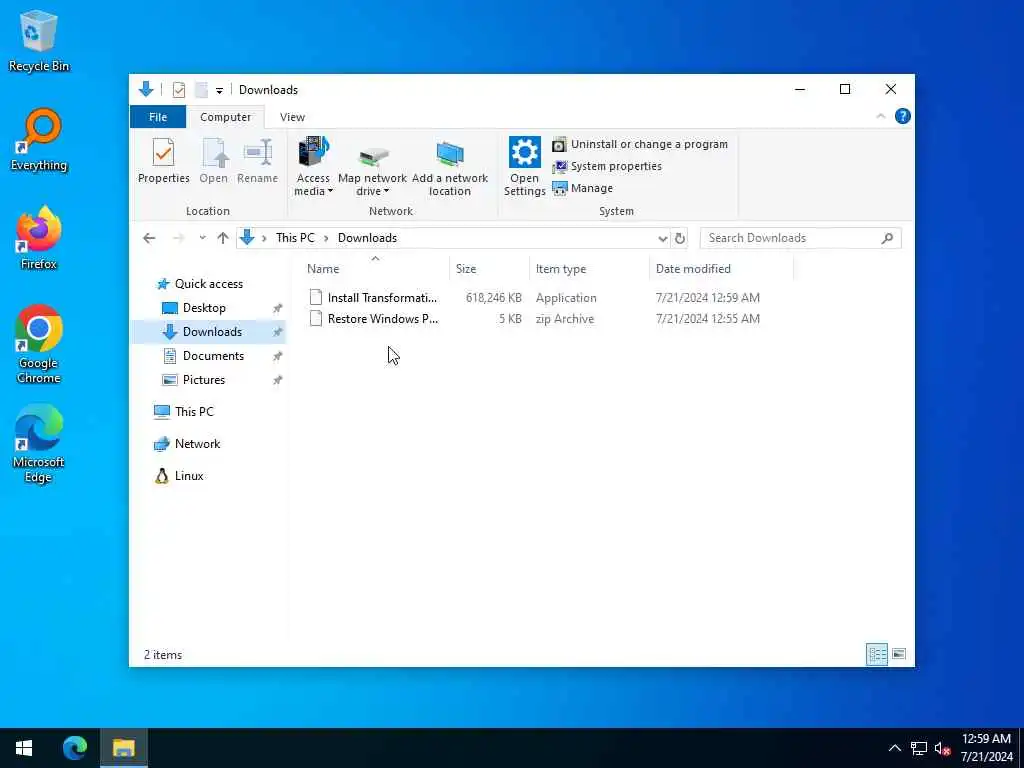
Task: Collapse the ribbon with chevron arrow
Action: [x=880, y=116]
